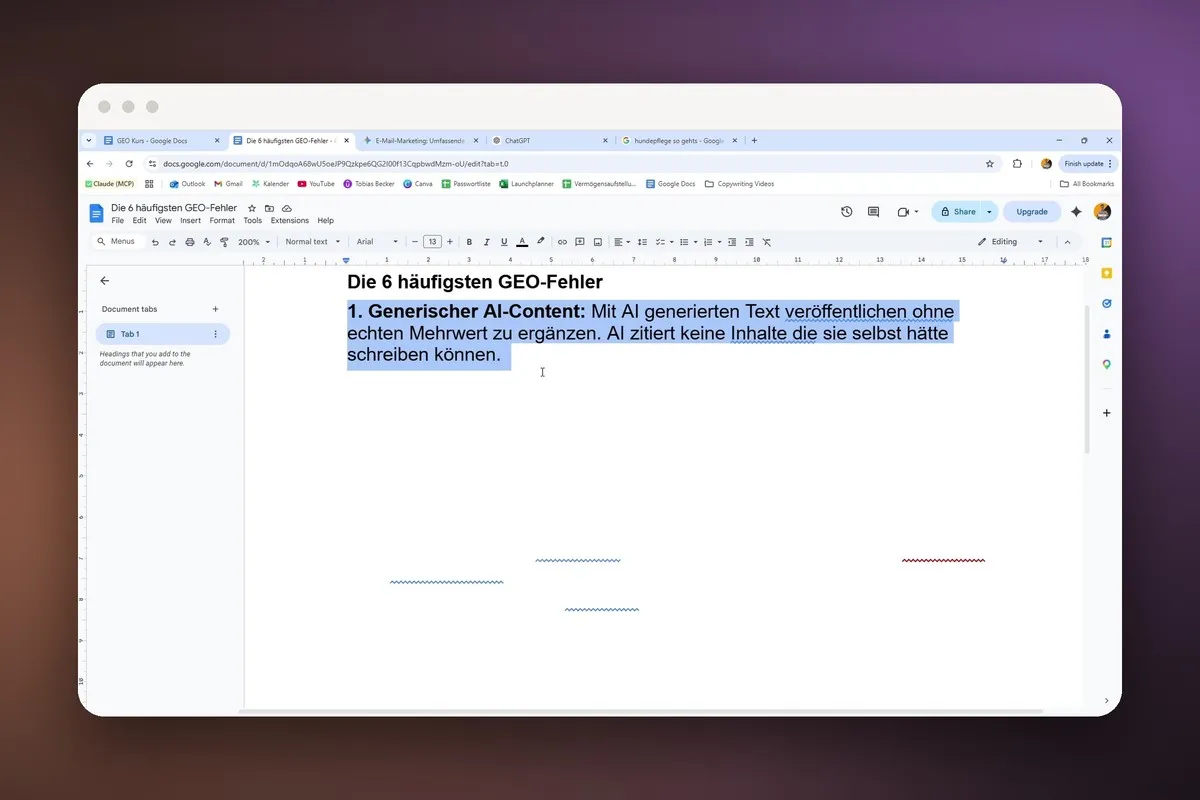This screenshot has width=1200, height=800.
Task: Toggle bold formatting in the toolbar
Action: point(469,242)
